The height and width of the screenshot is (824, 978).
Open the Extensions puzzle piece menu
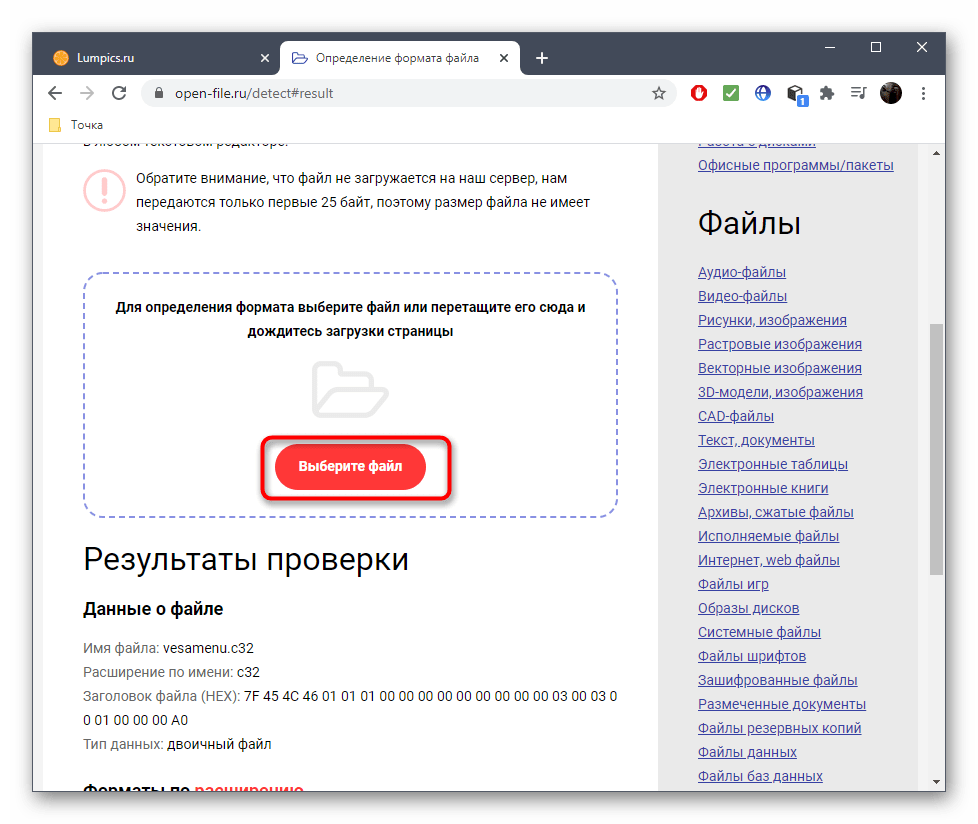click(x=827, y=93)
